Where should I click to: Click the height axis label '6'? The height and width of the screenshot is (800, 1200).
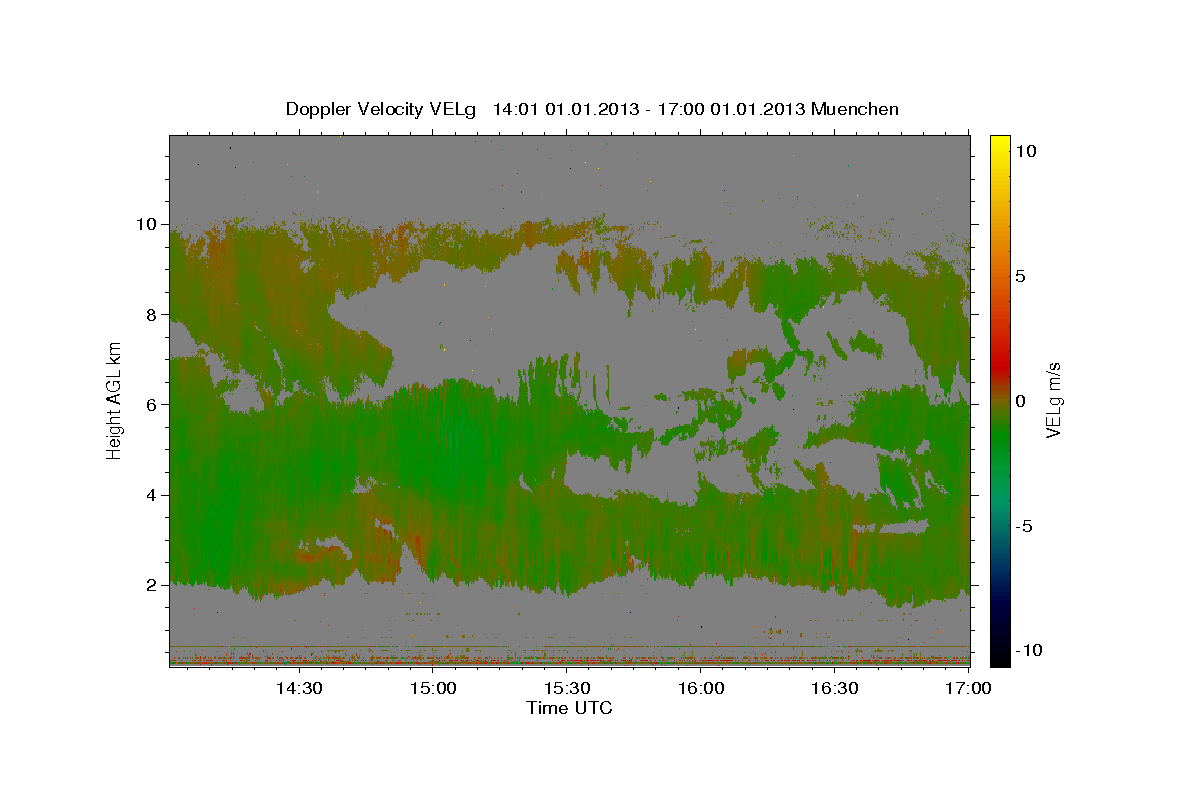click(154, 405)
